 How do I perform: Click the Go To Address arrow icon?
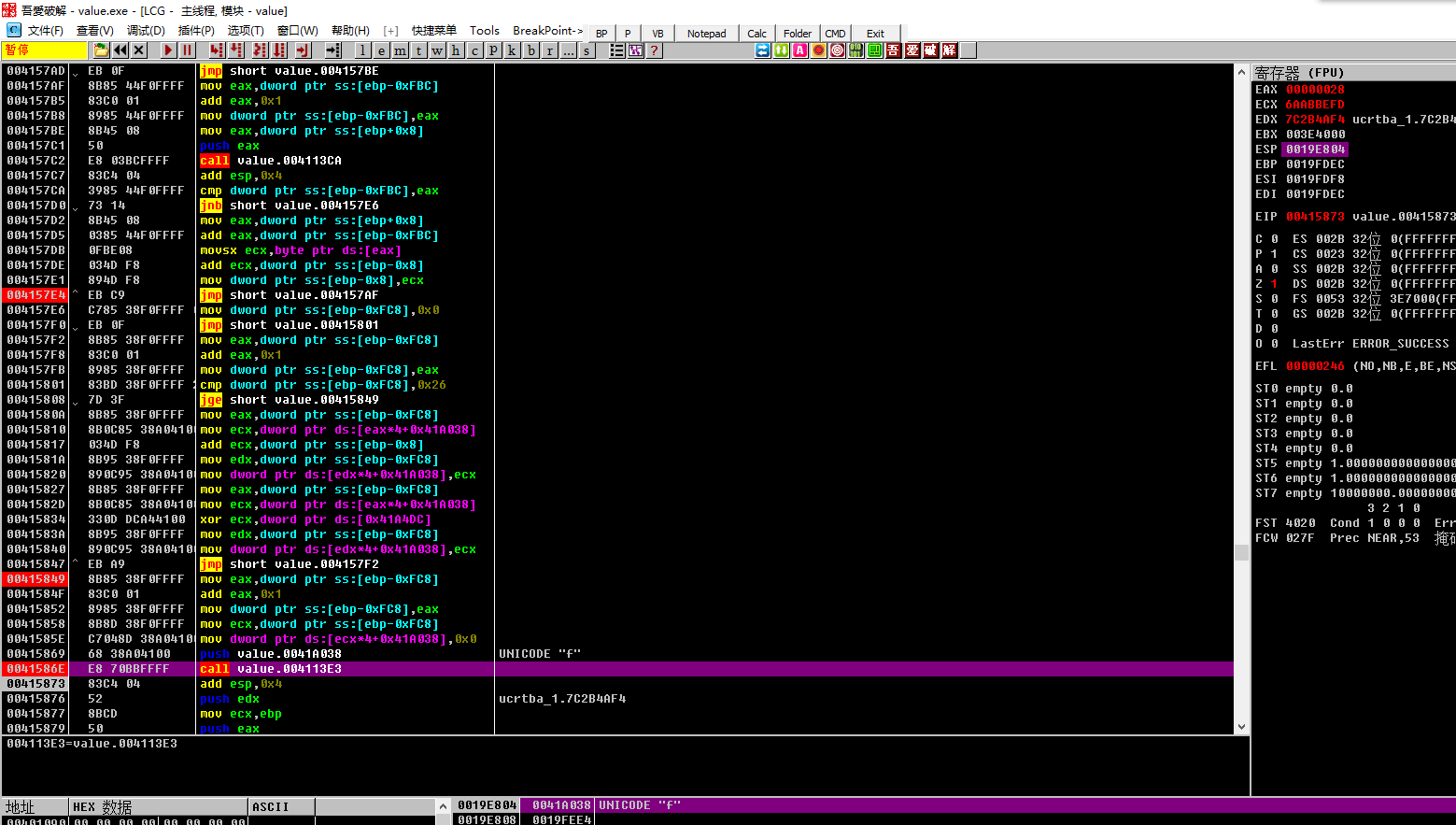(332, 50)
